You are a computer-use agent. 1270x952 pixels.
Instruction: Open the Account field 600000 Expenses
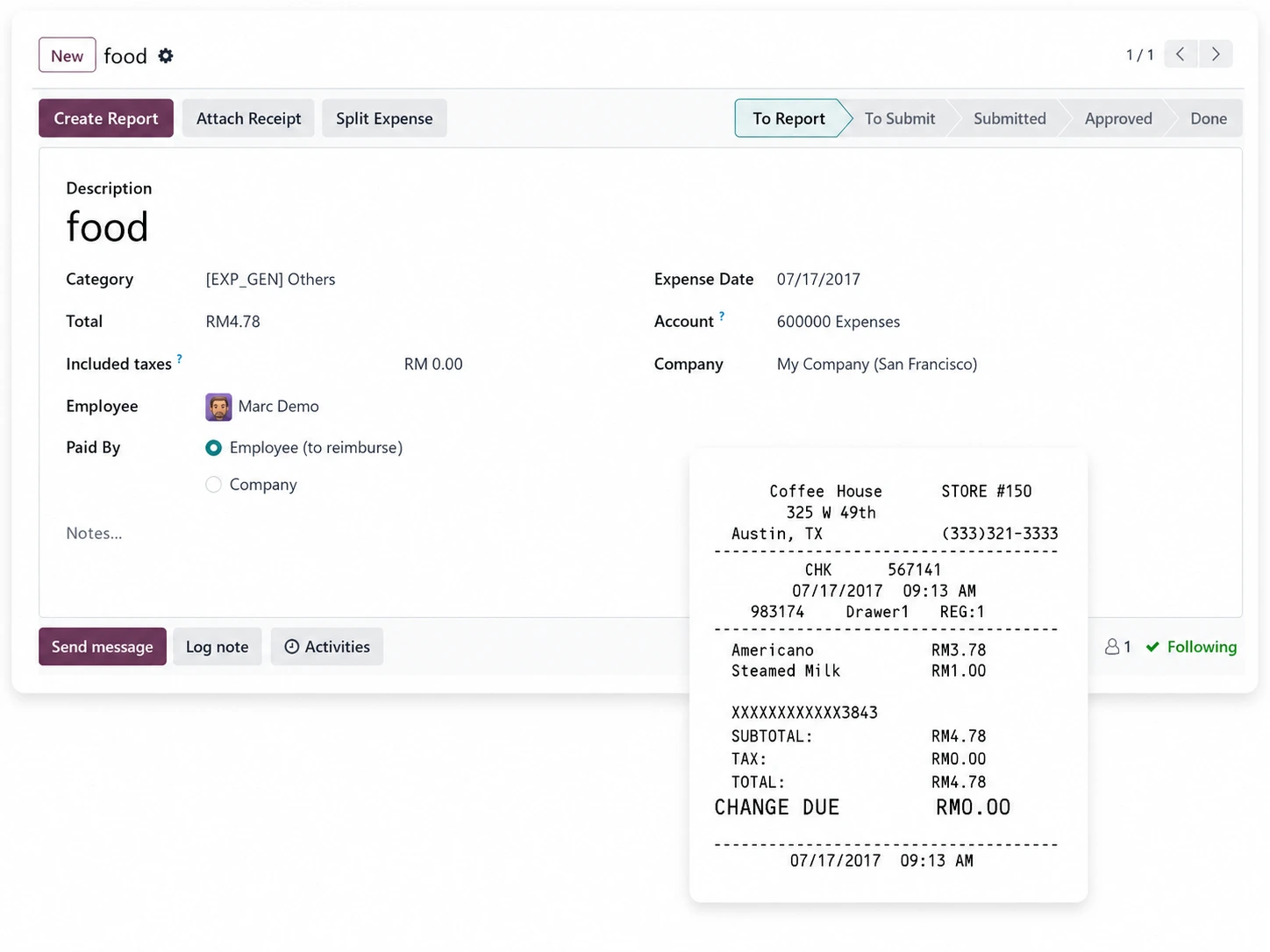point(838,322)
